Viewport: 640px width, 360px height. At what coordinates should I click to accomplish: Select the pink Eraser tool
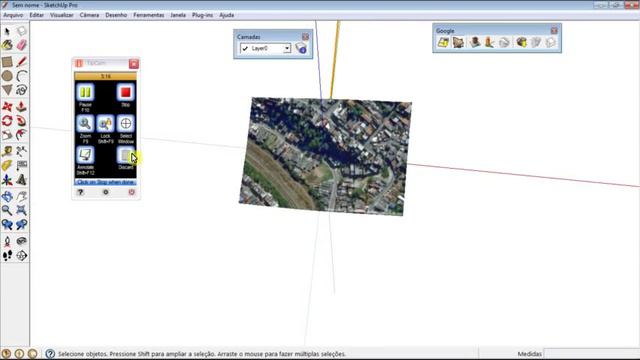(x=22, y=45)
